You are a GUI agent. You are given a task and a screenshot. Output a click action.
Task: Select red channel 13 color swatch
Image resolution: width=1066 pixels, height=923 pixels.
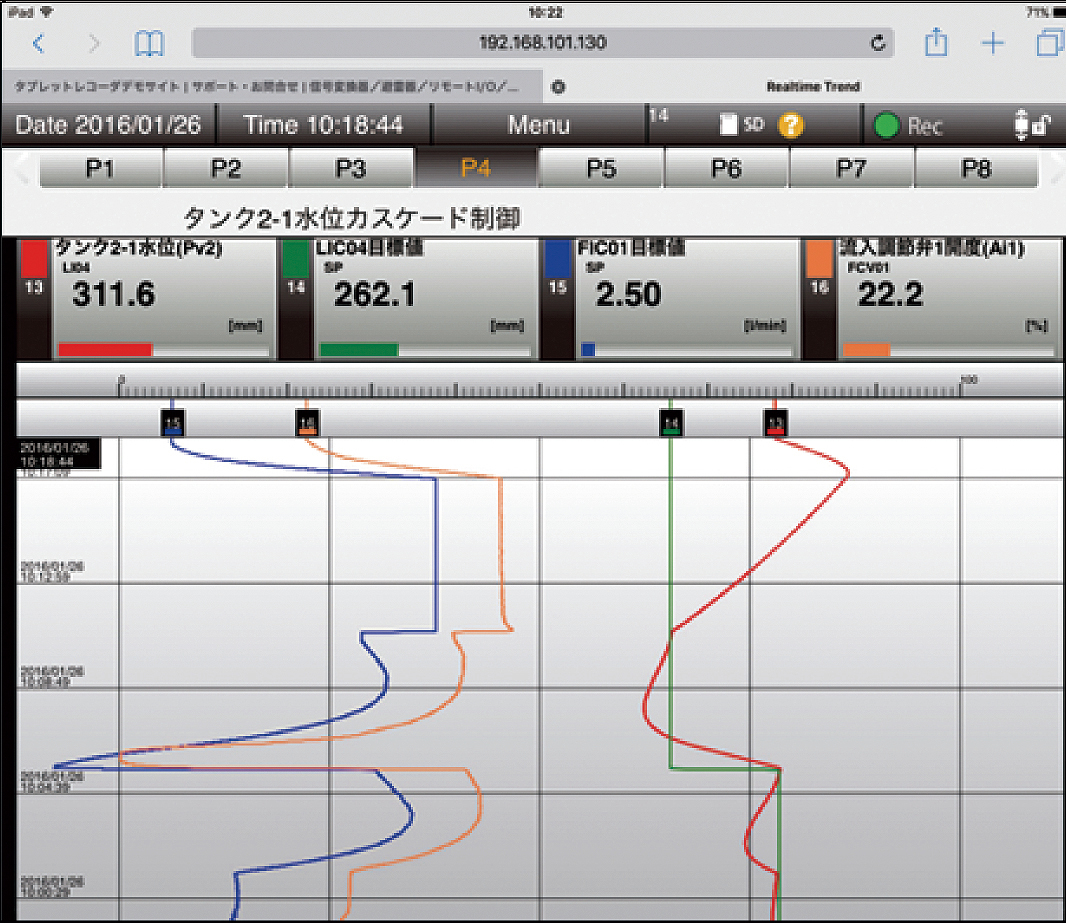pos(34,258)
